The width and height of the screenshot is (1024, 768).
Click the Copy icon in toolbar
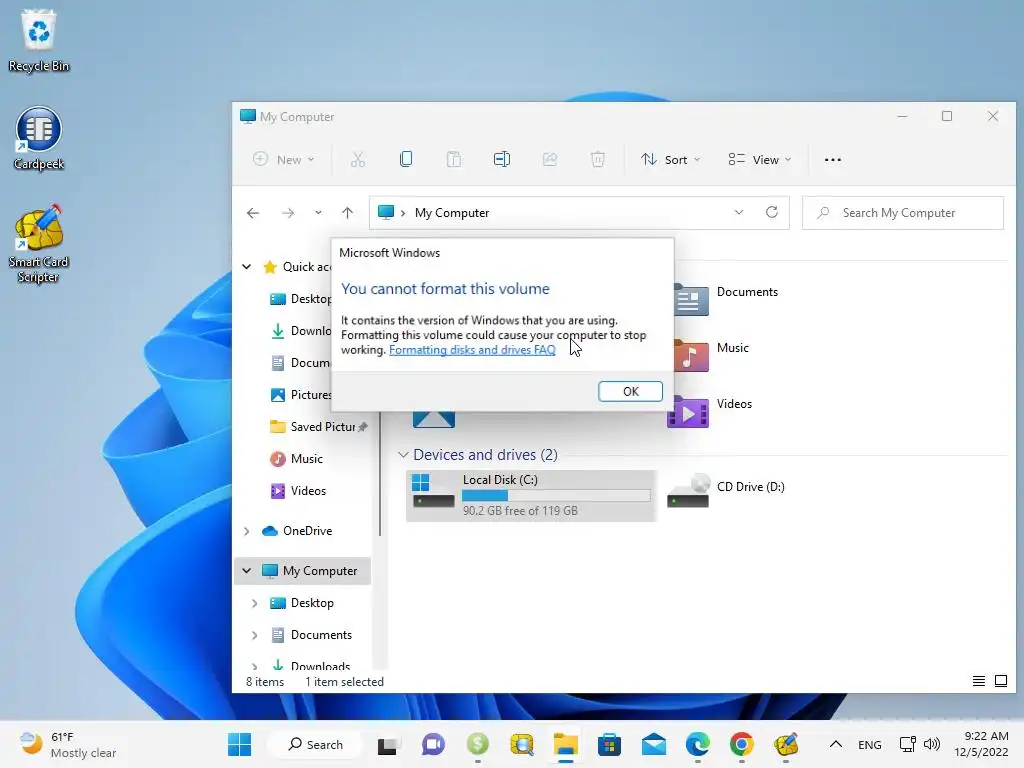(406, 159)
